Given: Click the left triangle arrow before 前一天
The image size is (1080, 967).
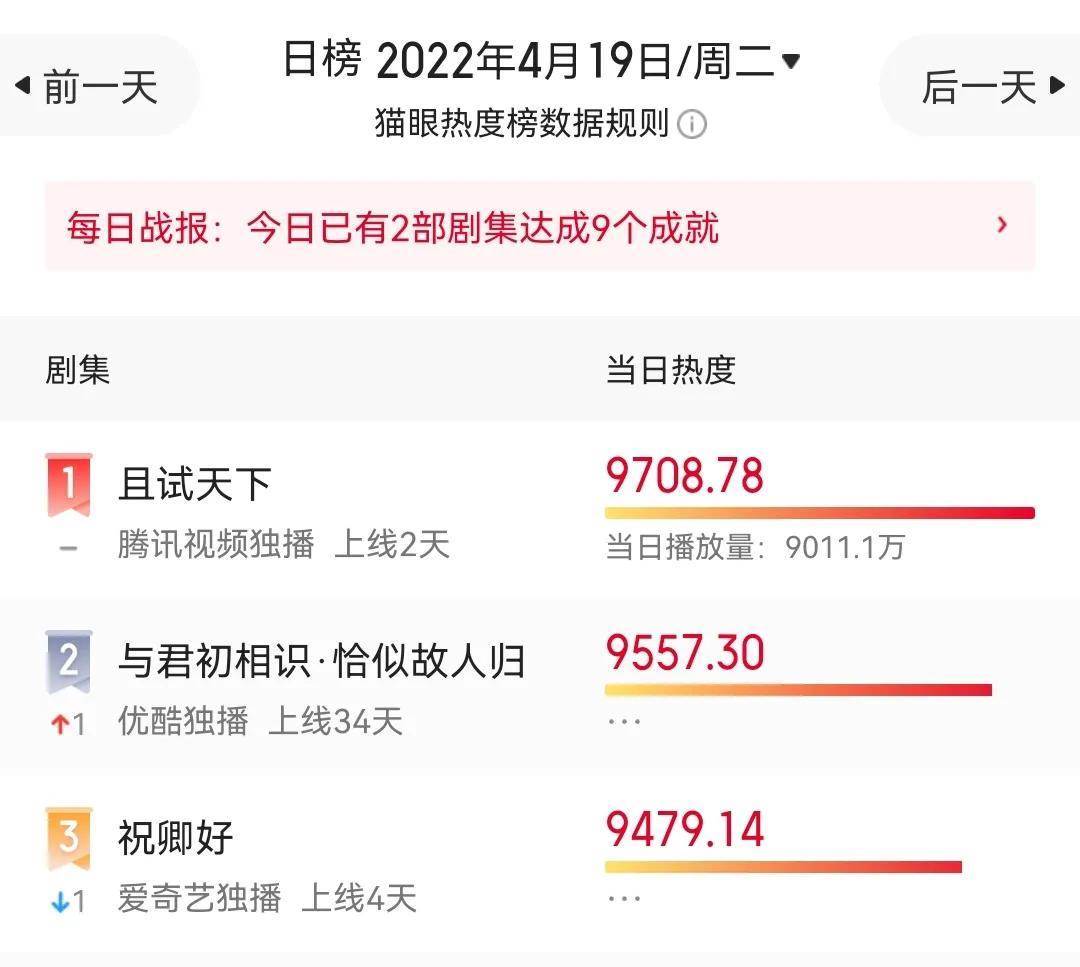Looking at the screenshot, I should (23, 85).
